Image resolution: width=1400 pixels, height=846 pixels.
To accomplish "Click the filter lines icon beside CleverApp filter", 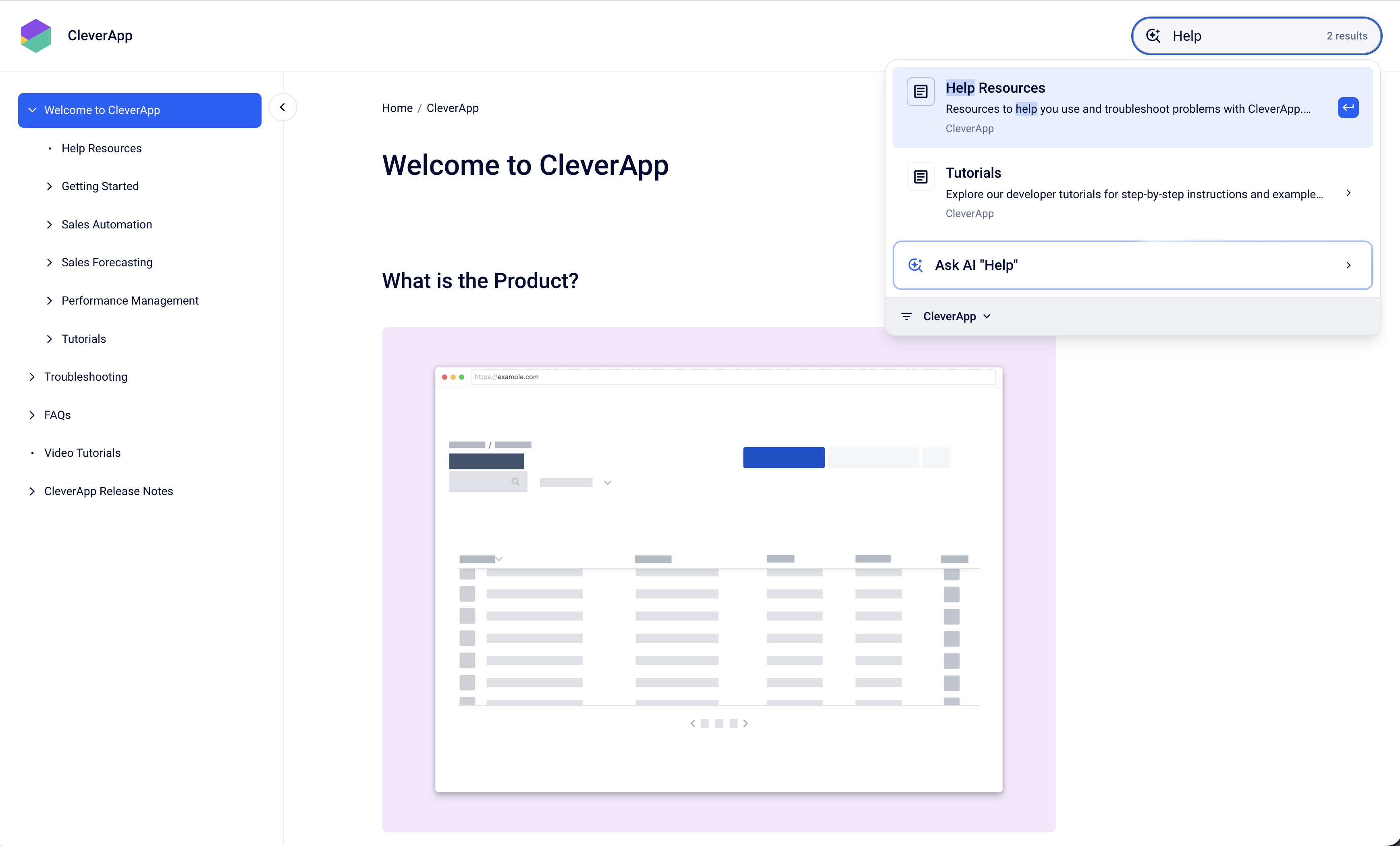I will tap(906, 316).
